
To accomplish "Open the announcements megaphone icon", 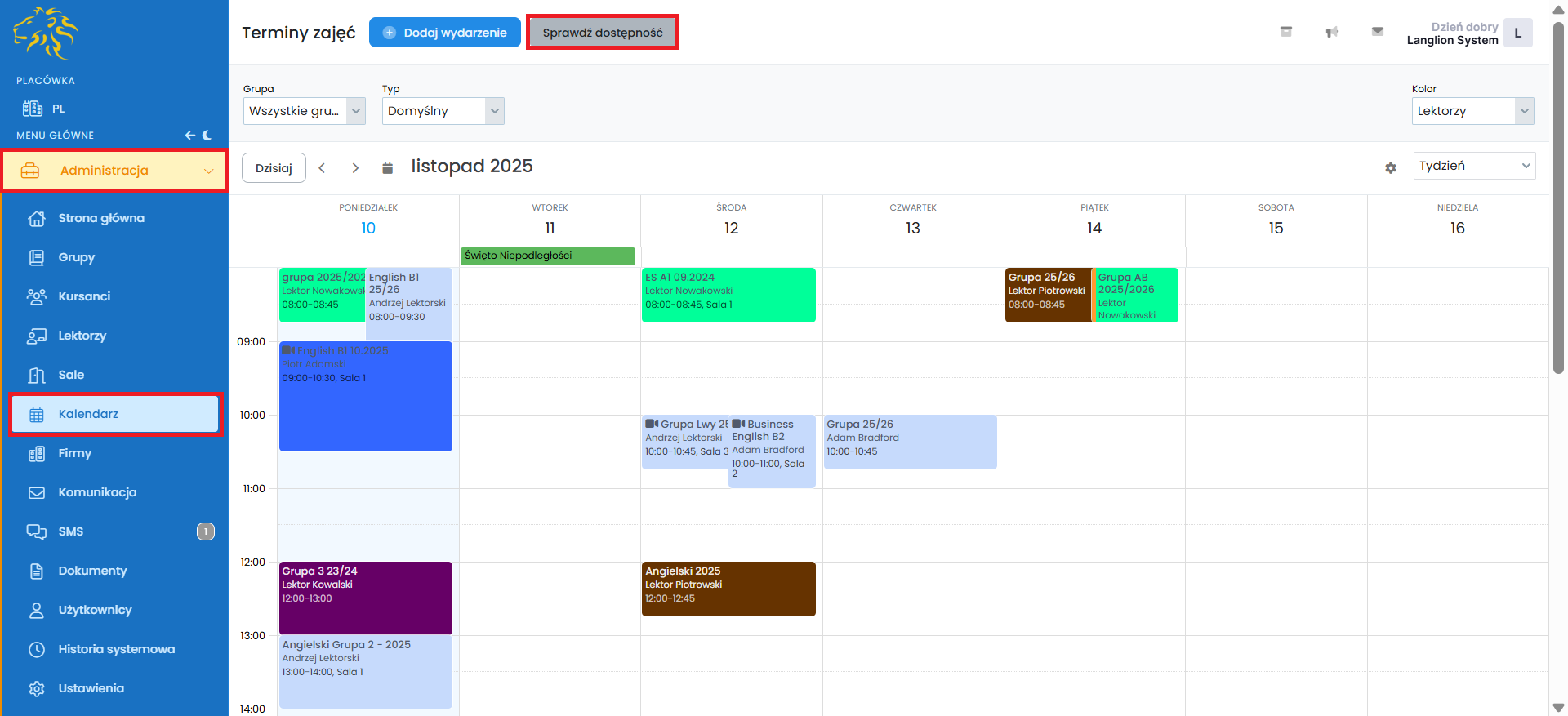I will pos(1332,33).
